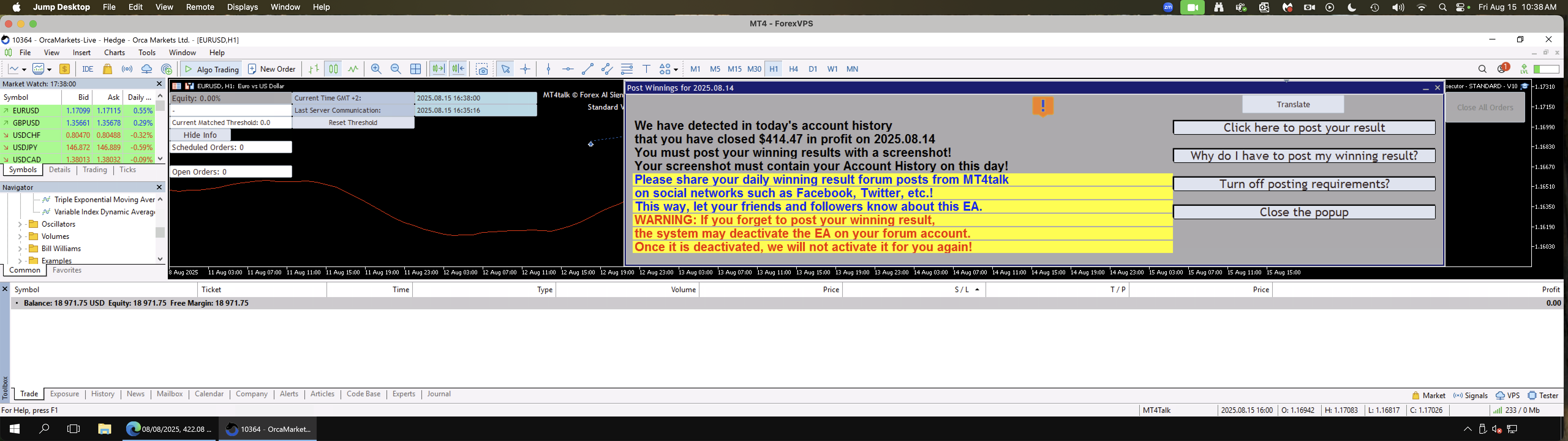Image resolution: width=1568 pixels, height=441 pixels.
Task: Open the objects shapes dropdown arrow
Action: click(x=676, y=70)
